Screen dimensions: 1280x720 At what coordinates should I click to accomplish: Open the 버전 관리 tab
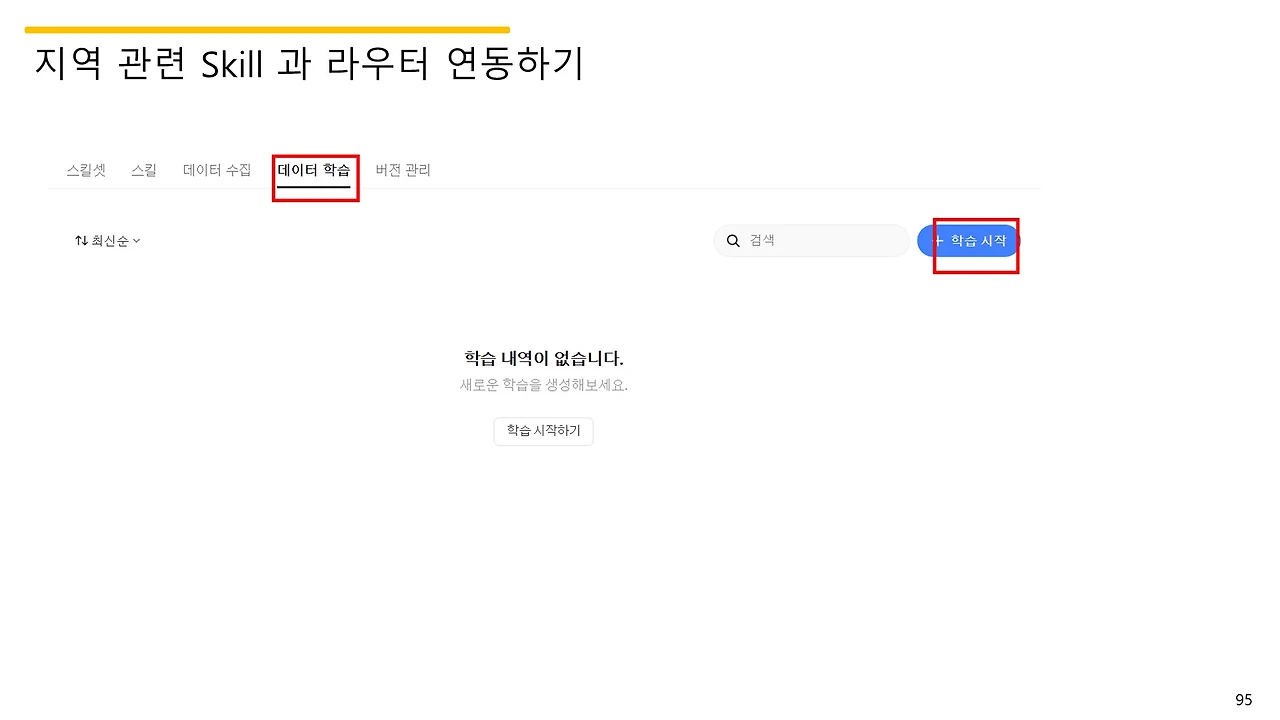pyautogui.click(x=403, y=169)
